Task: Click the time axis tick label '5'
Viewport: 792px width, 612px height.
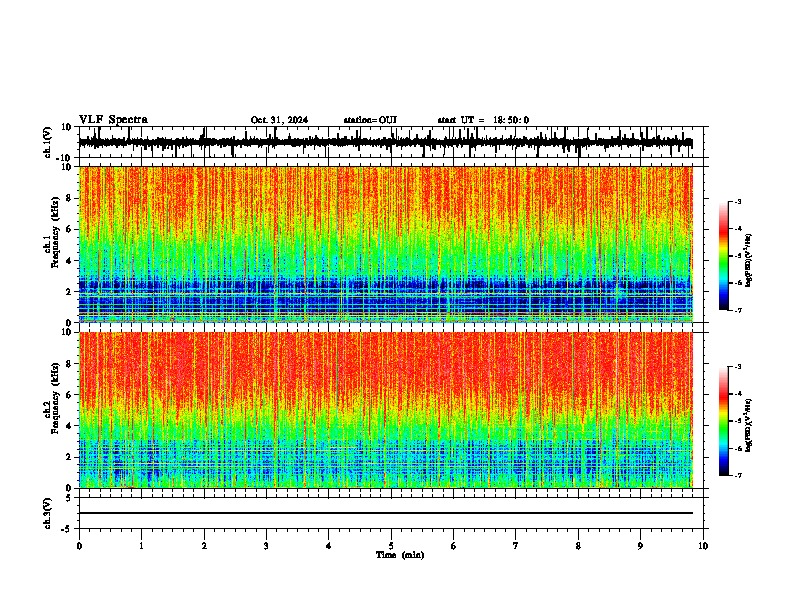Action: click(x=391, y=546)
